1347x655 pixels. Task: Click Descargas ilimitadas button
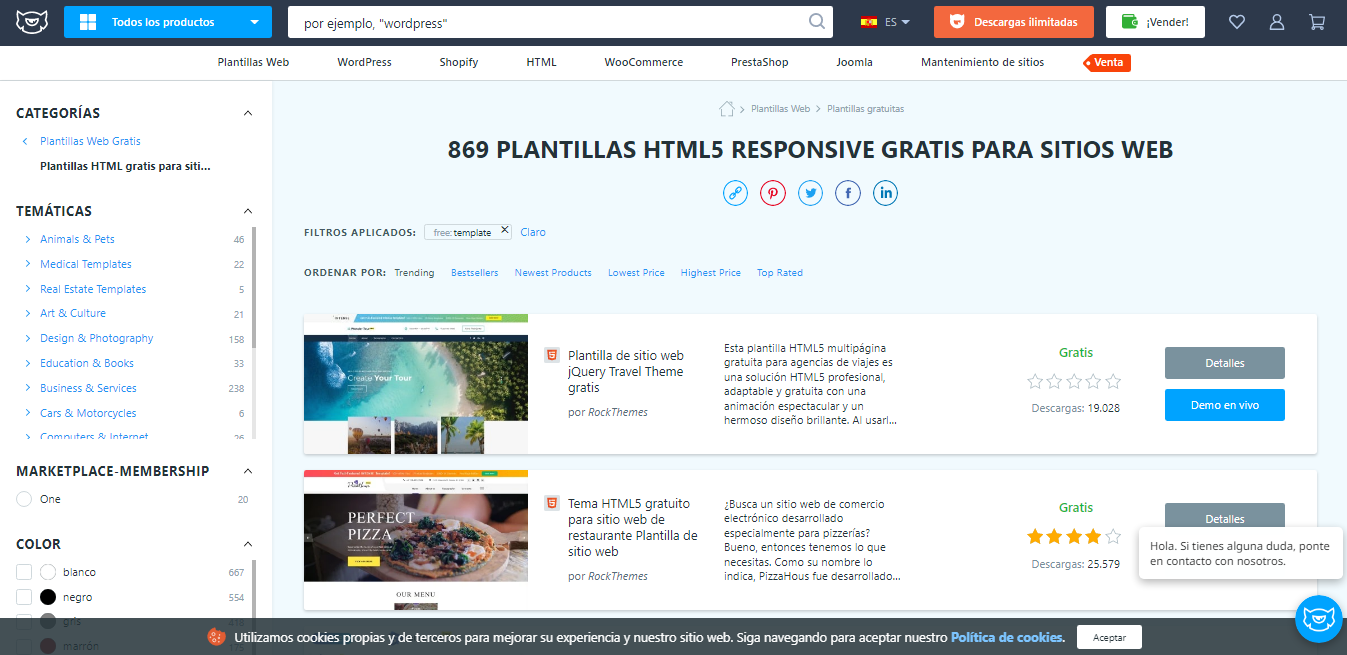click(1016, 22)
